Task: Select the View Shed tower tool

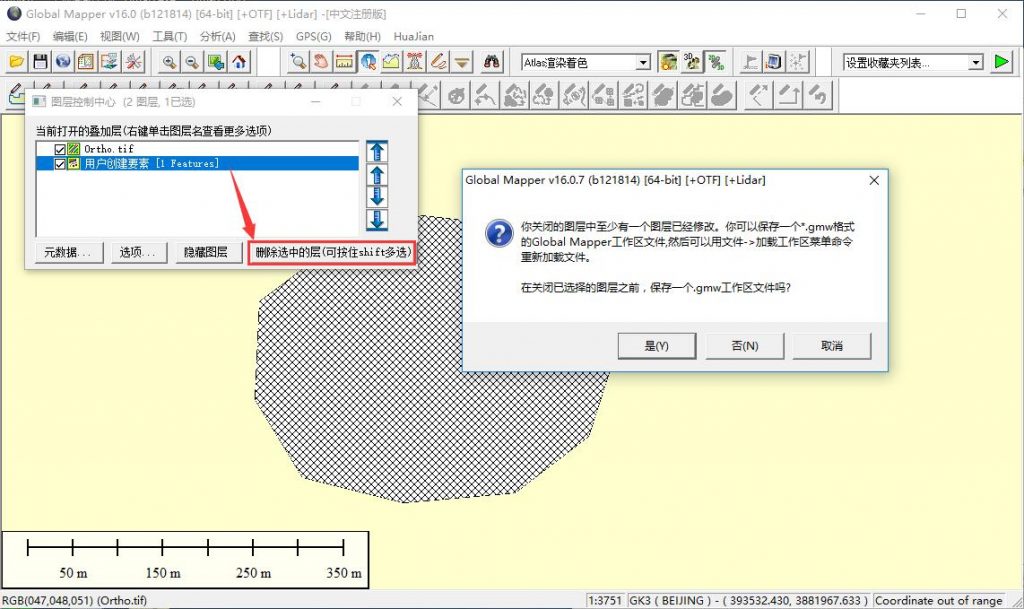Action: coord(415,62)
